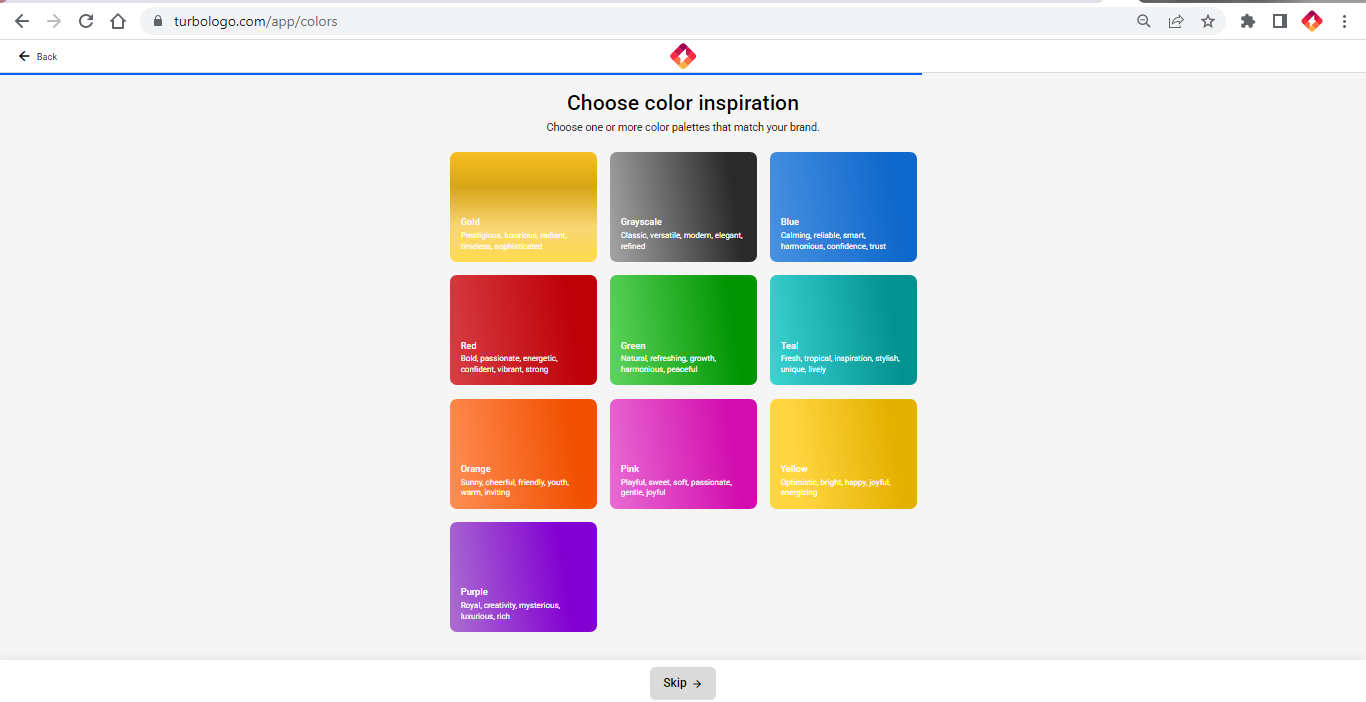Open the browser extensions puzzle icon
Screen dimensions: 1366x702
point(1247,21)
